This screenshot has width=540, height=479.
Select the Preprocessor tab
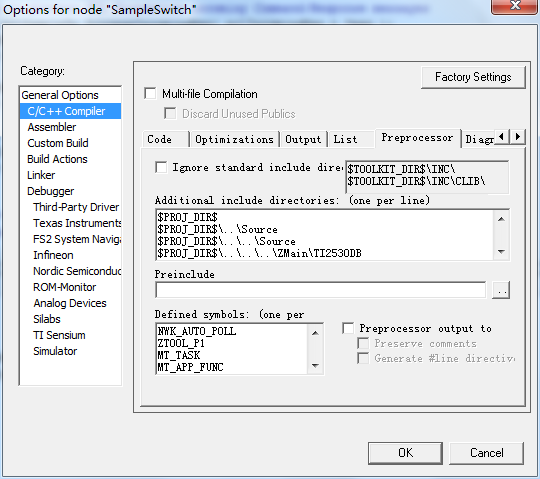pyautogui.click(x=417, y=138)
